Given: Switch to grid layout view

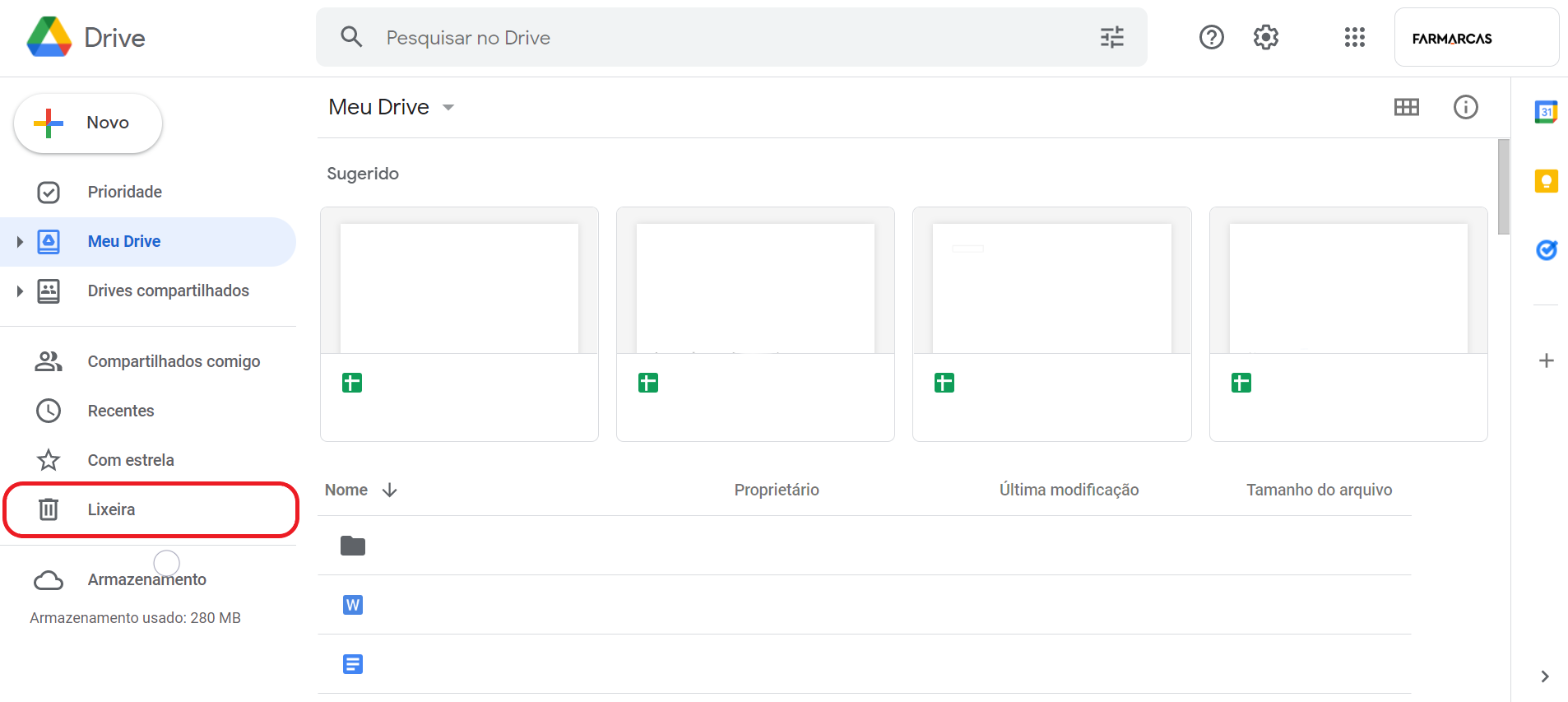Looking at the screenshot, I should pos(1406,107).
